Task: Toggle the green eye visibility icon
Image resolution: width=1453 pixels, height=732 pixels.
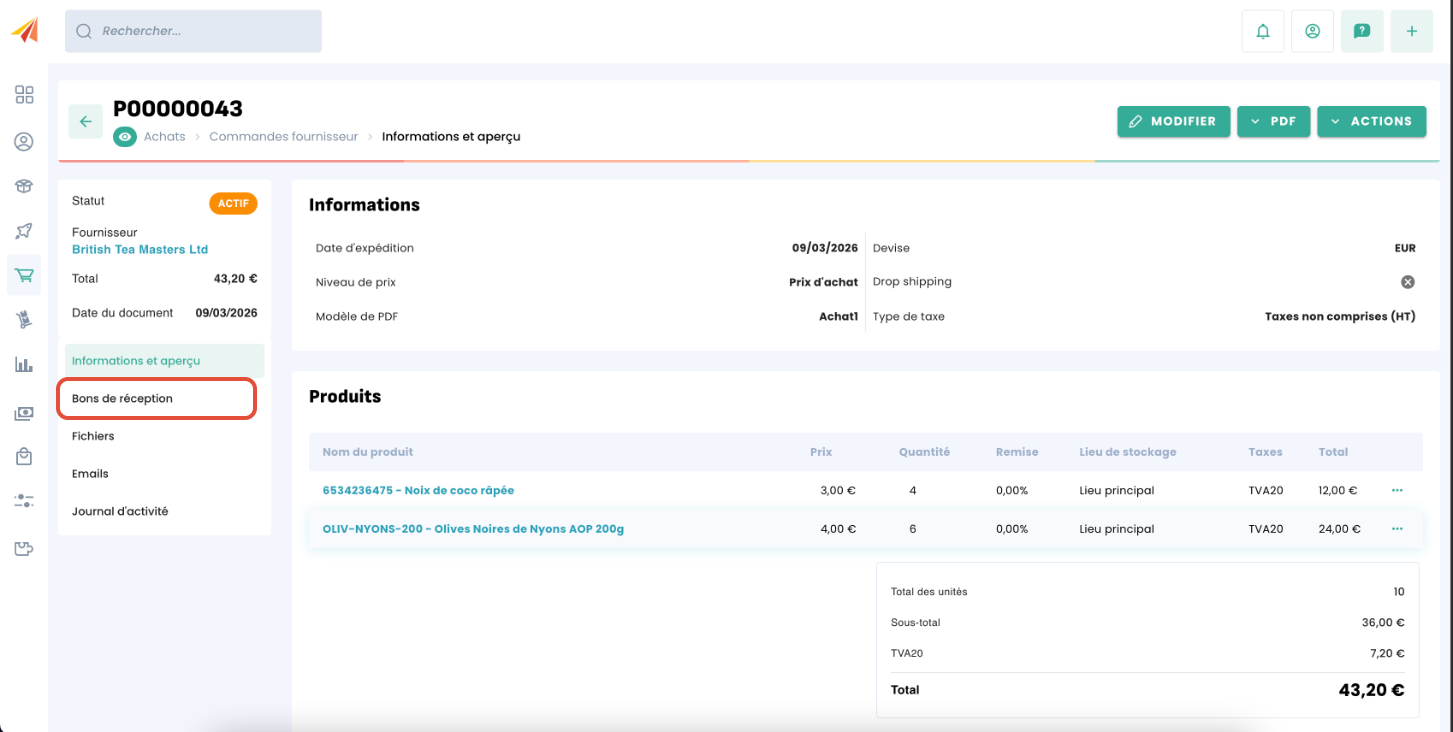Action: coord(125,137)
